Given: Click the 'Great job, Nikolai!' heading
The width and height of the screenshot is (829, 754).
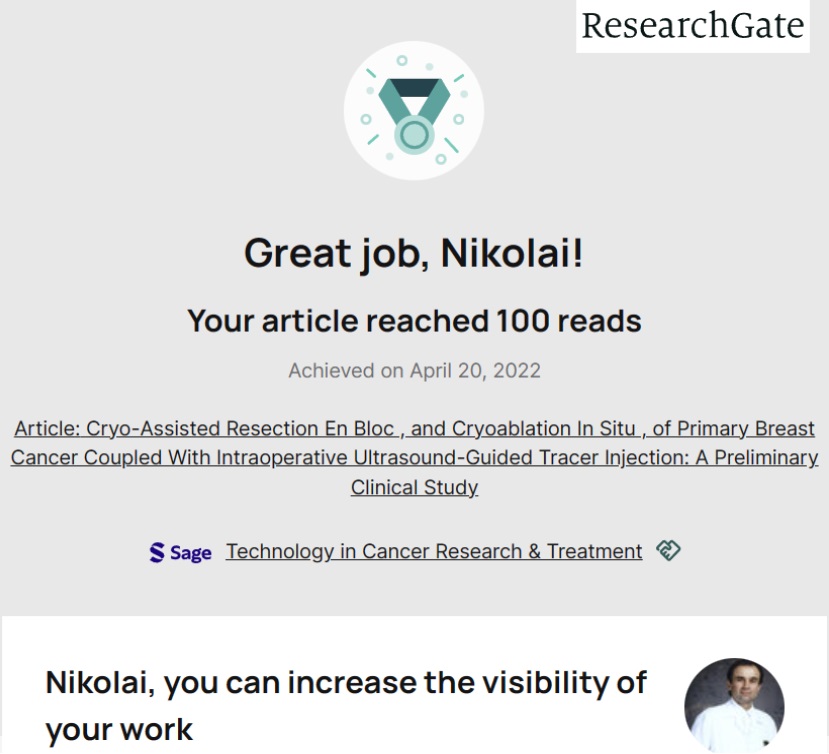Looking at the screenshot, I should [414, 253].
